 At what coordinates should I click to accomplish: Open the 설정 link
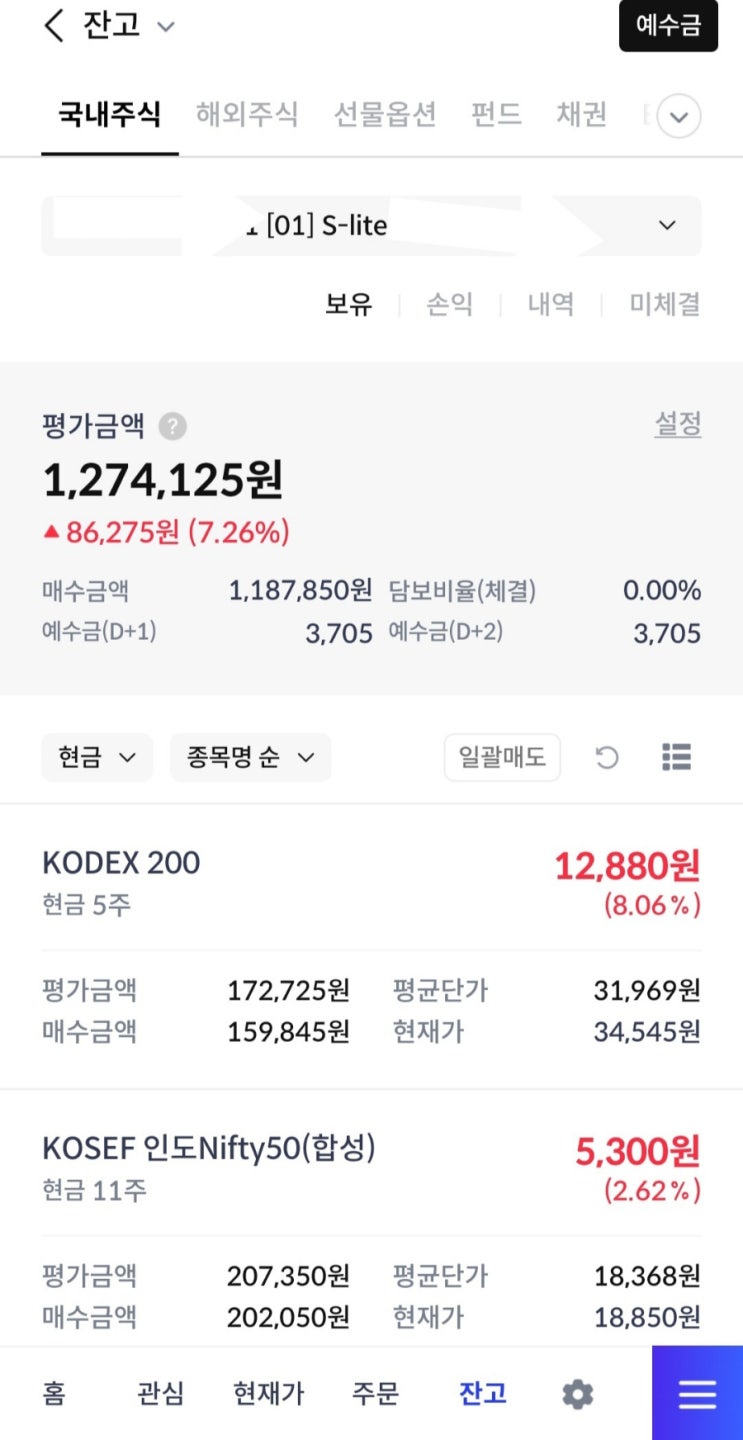tap(678, 424)
